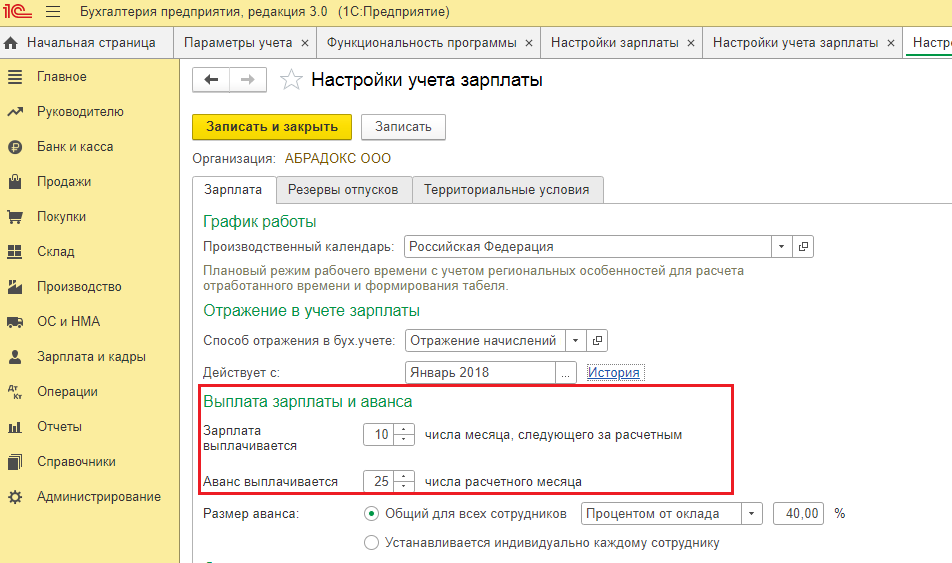Screen dimensions: 952x563
Task: Expand the Способ отражения в бух.учете dropdown
Action: (x=576, y=341)
